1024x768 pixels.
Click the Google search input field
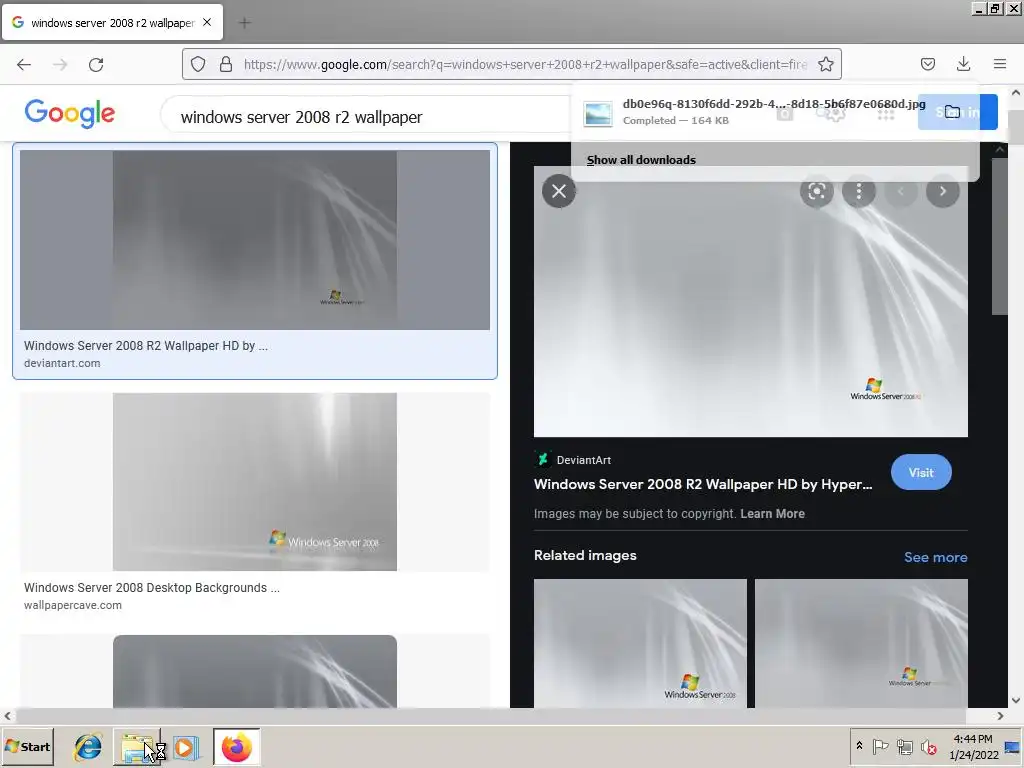click(366, 117)
